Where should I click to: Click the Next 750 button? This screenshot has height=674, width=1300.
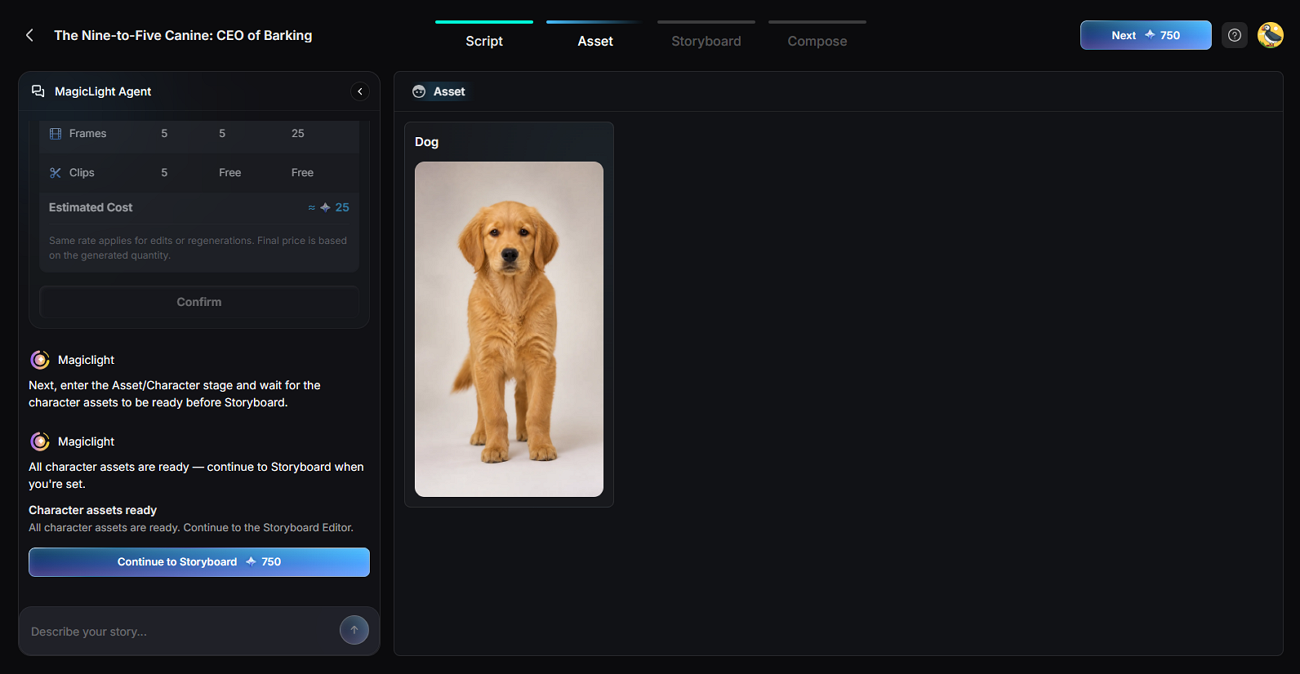(x=1146, y=35)
